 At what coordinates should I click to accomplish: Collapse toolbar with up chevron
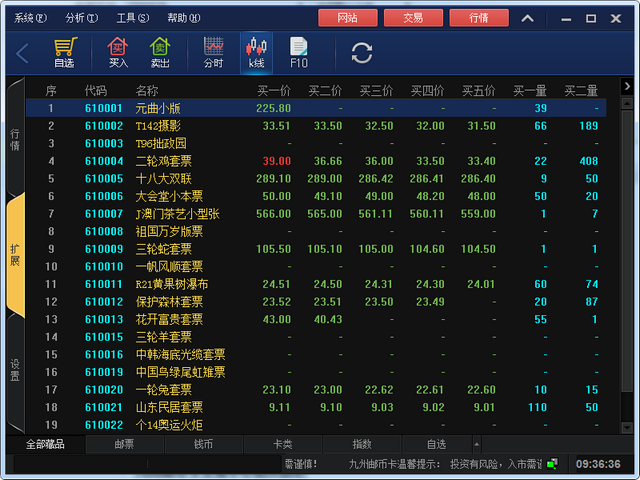(x=527, y=18)
